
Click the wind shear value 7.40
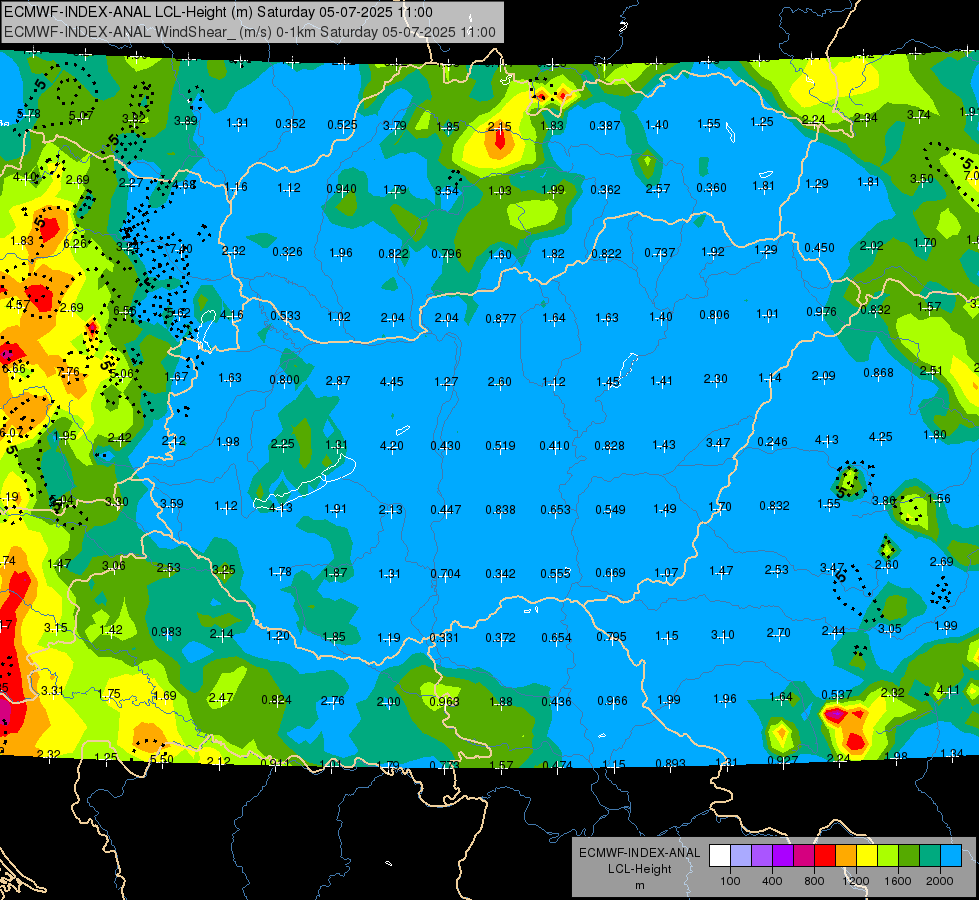[181, 249]
